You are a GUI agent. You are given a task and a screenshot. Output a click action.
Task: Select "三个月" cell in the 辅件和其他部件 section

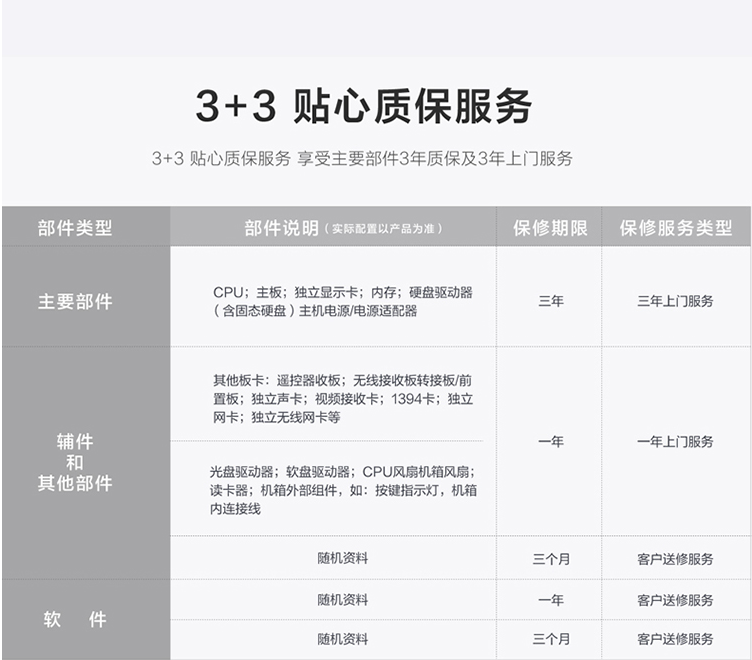(551, 559)
